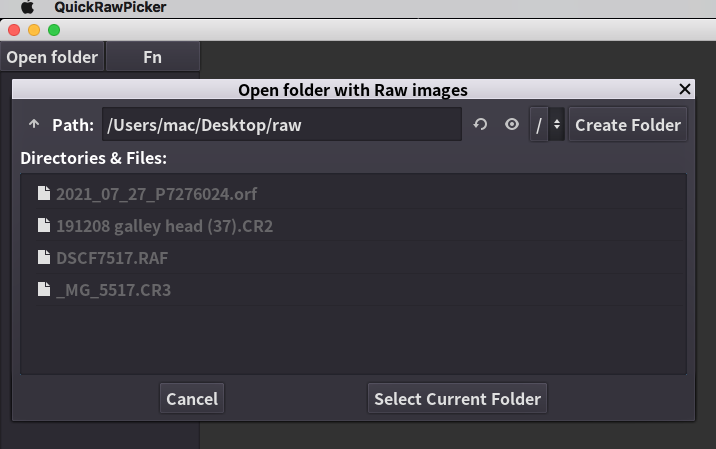Click file icon beside _MG_5517.CR3
716x449 pixels.
point(43,290)
